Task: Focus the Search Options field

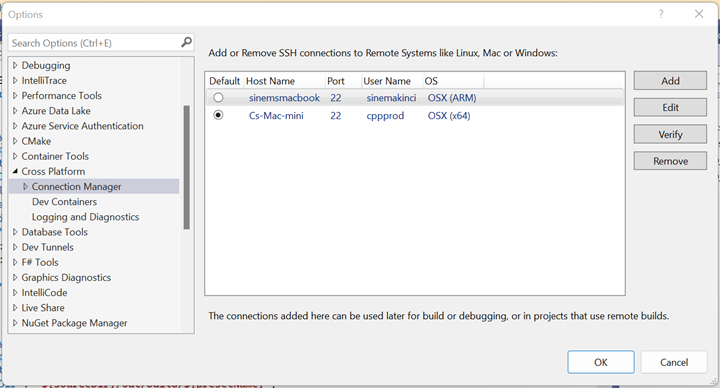Action: tap(94, 43)
